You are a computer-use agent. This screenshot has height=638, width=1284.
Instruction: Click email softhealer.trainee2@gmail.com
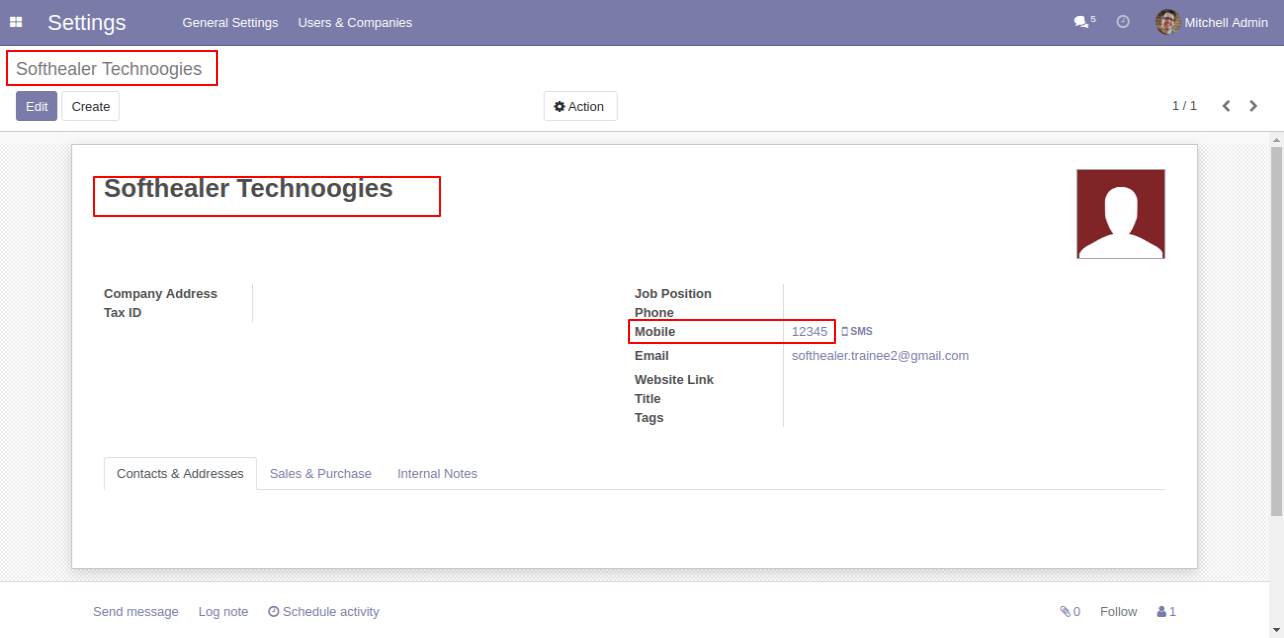pyautogui.click(x=880, y=356)
